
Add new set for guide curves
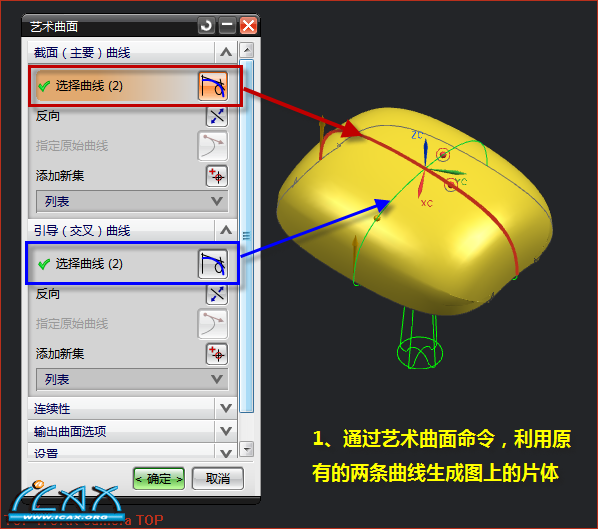click(217, 354)
